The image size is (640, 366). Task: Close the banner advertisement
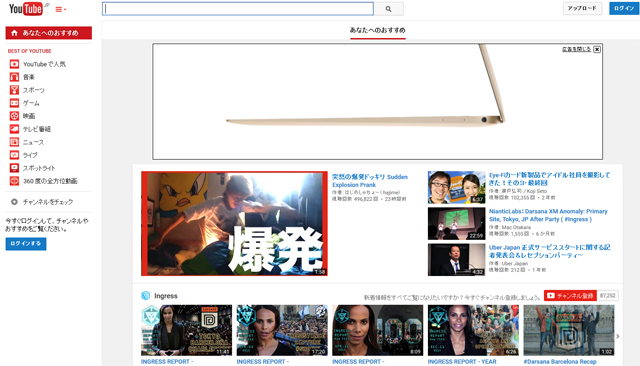click(x=597, y=49)
